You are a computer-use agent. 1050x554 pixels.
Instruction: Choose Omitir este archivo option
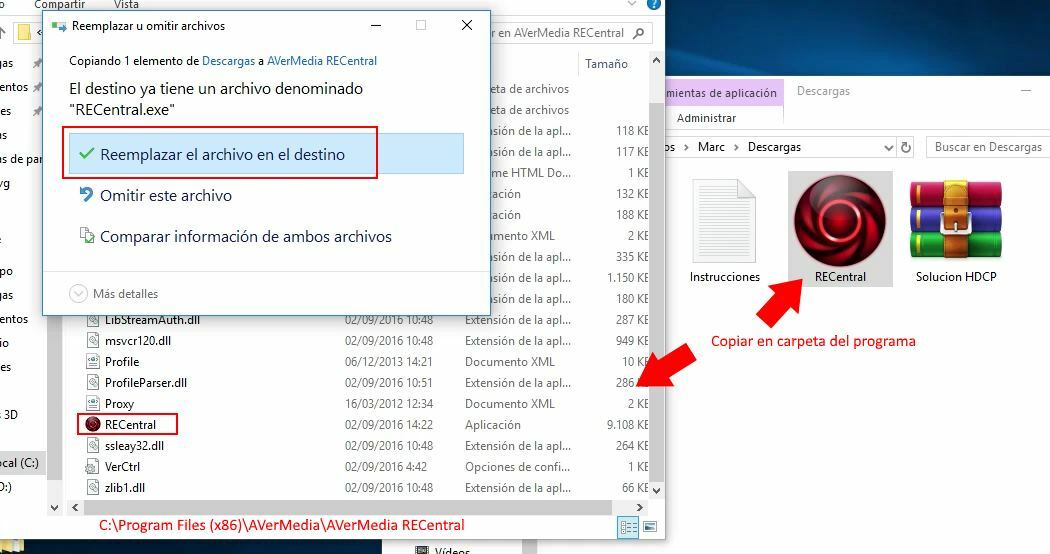point(166,196)
